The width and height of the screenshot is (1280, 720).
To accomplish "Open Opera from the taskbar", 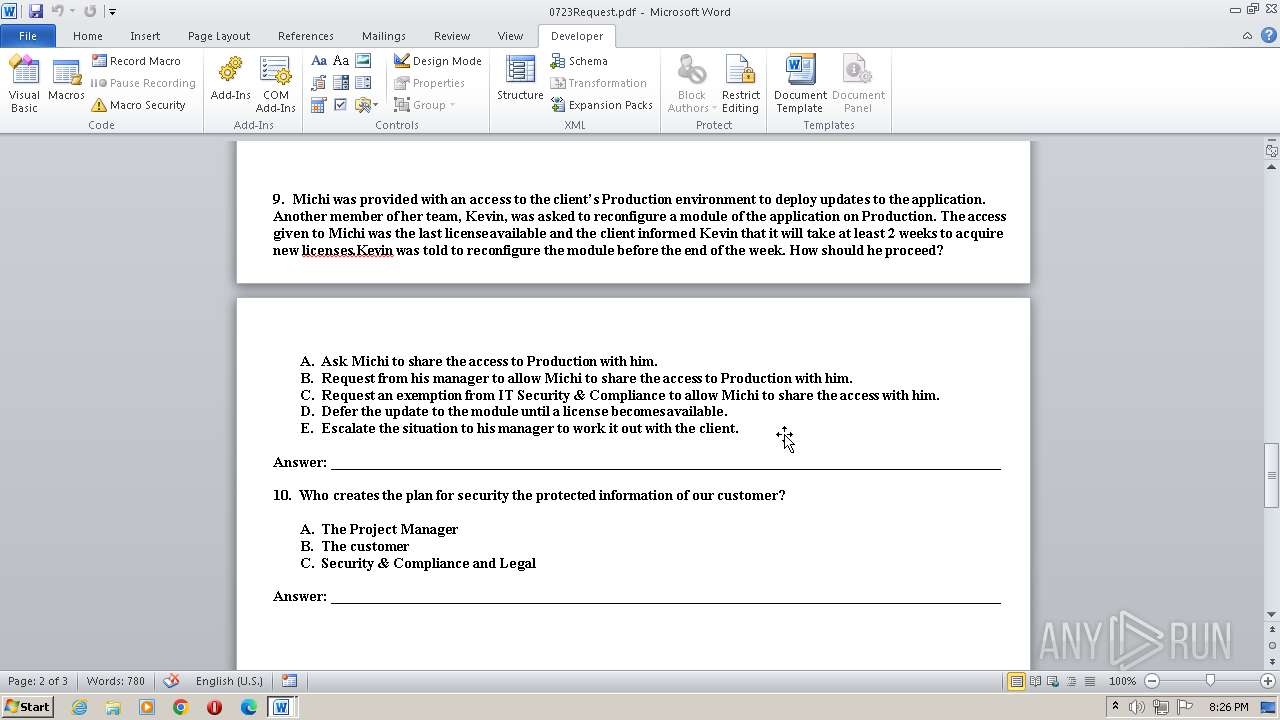I will 214,707.
